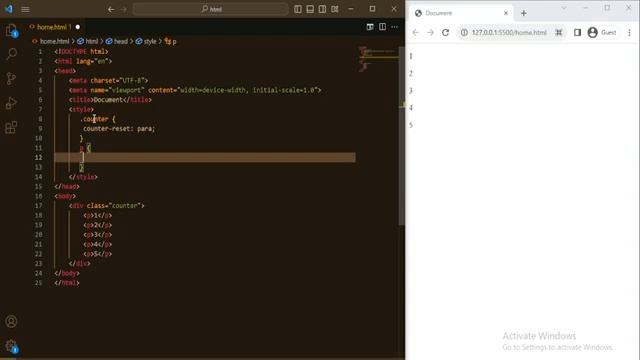Open the Search view in activity bar
Screen dimensions: 640x360
point(11,53)
